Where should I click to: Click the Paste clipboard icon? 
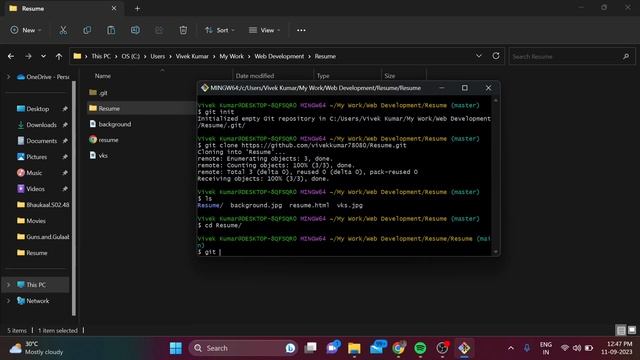111,30
